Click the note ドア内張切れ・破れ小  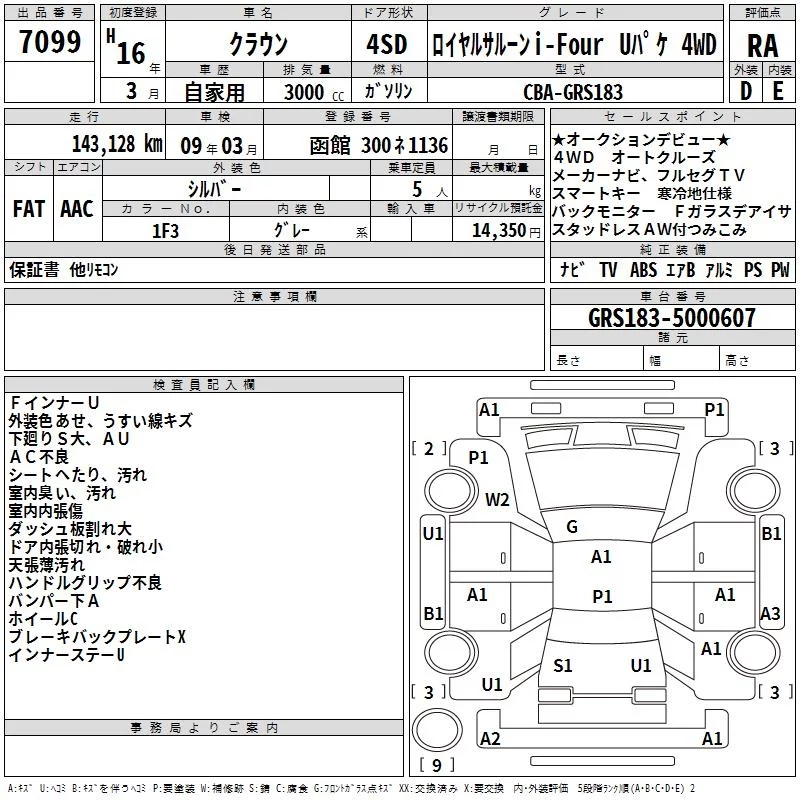click(x=86, y=546)
